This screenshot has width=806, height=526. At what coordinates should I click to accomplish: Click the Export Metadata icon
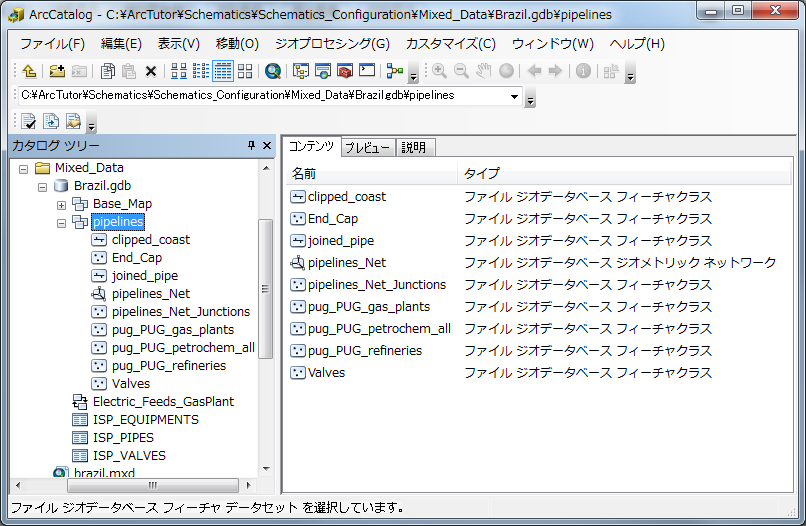[x=51, y=121]
